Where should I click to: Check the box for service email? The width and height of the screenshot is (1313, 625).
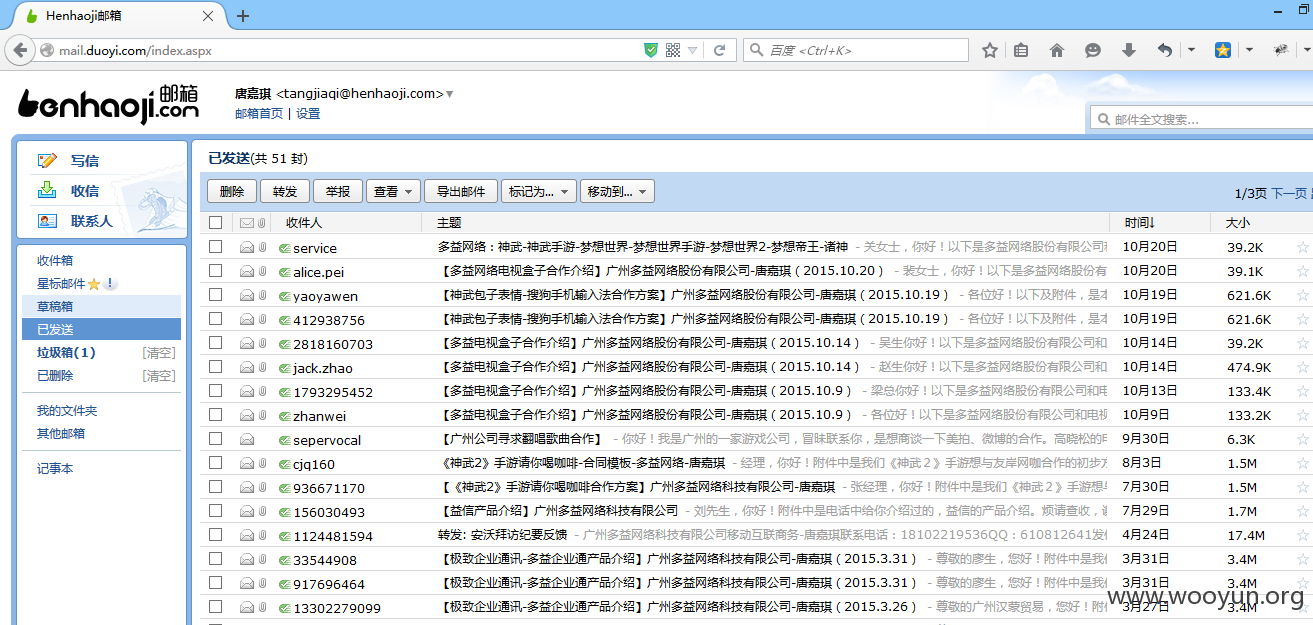[215, 247]
